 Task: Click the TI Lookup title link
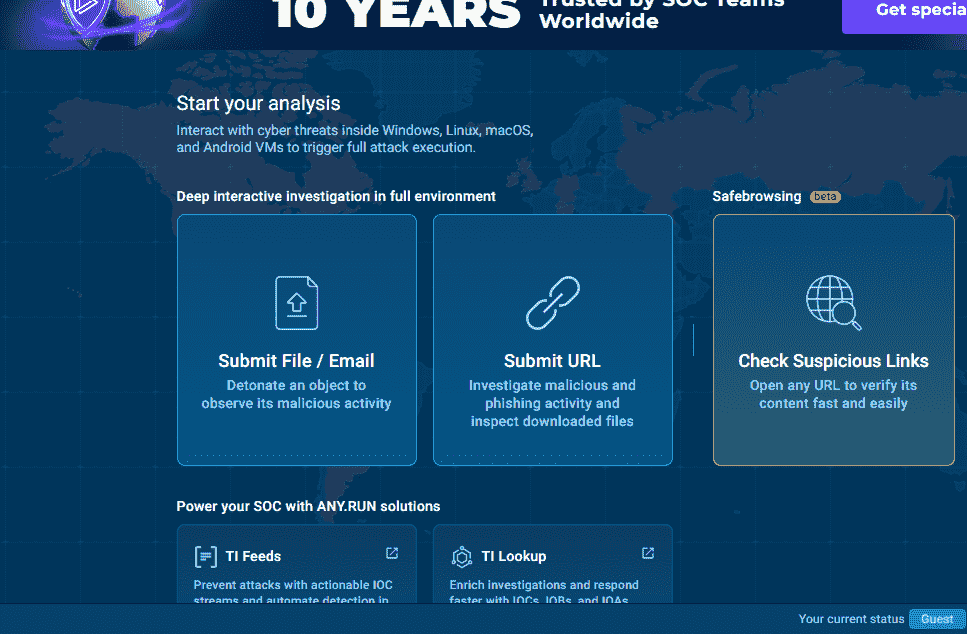514,556
